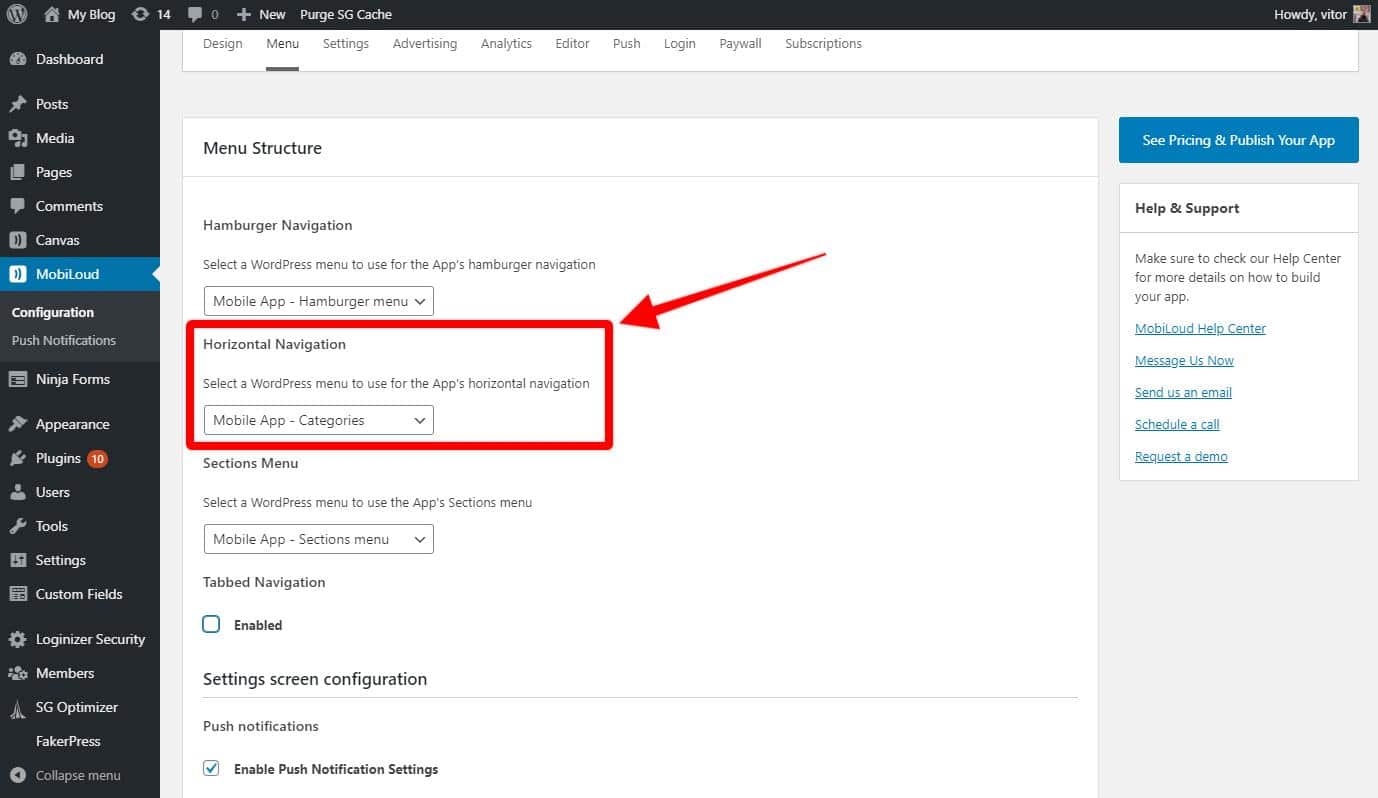Click the Tools wrench icon
The image size is (1378, 798).
[17, 526]
